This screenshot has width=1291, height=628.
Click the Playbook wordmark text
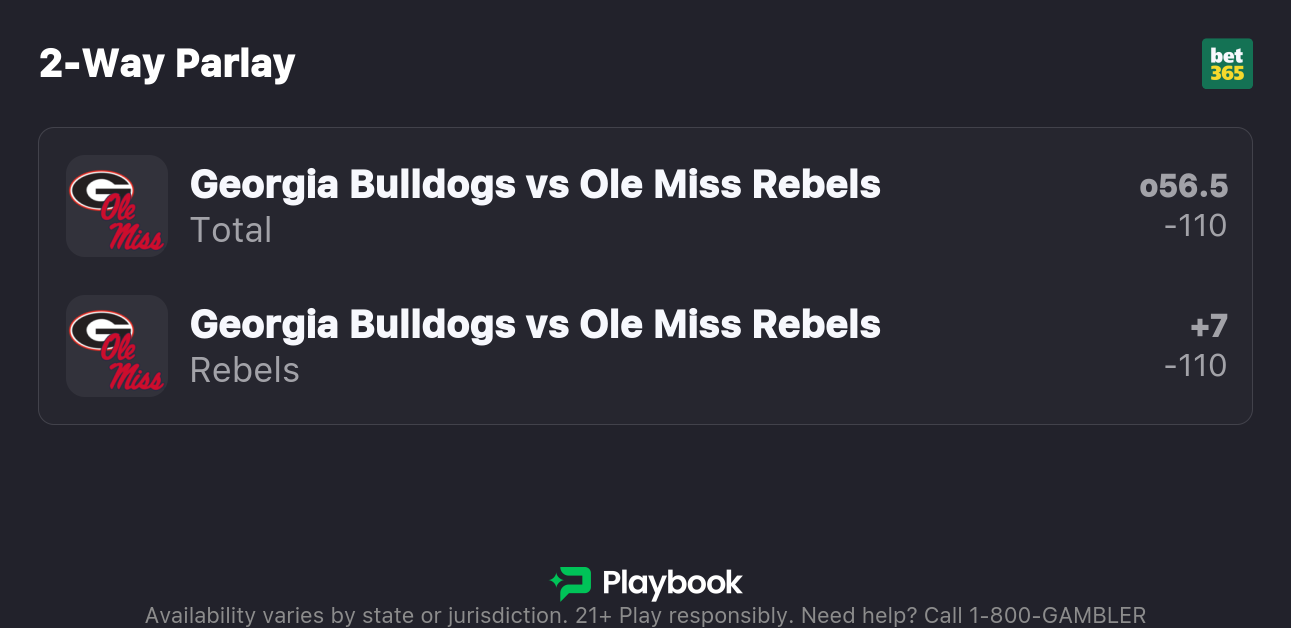click(x=672, y=583)
